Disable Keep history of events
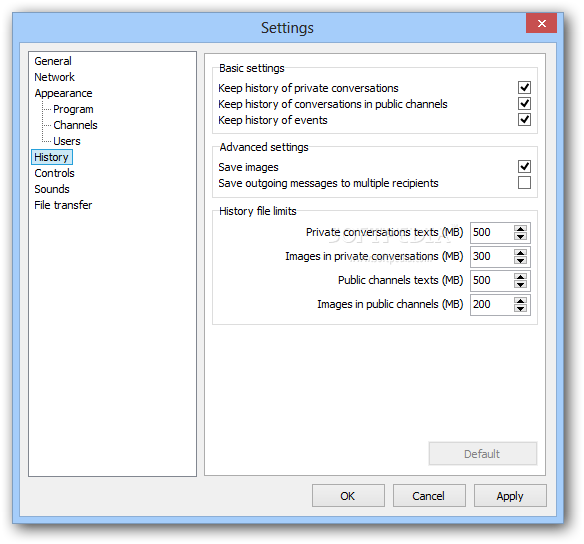The image size is (584, 544). pos(524,120)
